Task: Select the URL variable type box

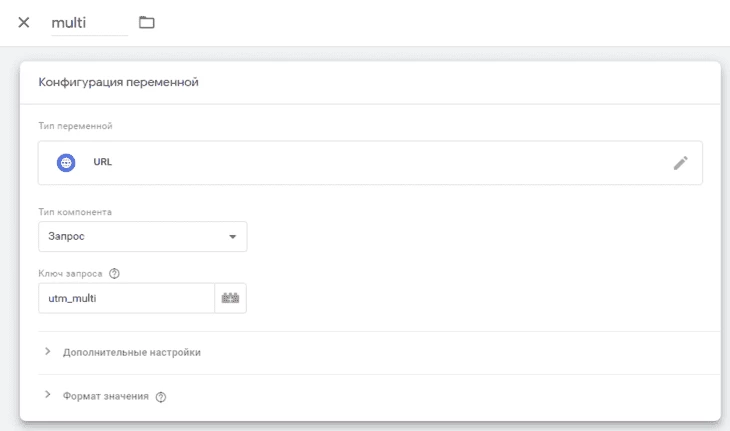Action: click(370, 163)
